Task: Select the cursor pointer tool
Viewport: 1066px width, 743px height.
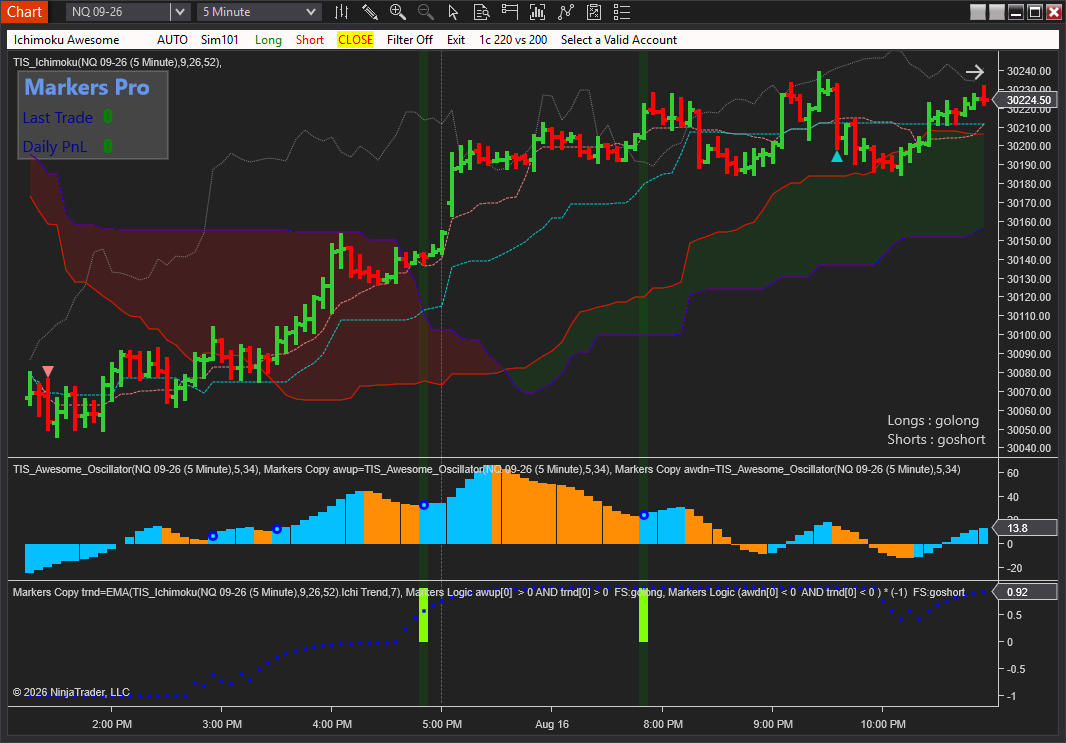Action: click(x=453, y=12)
